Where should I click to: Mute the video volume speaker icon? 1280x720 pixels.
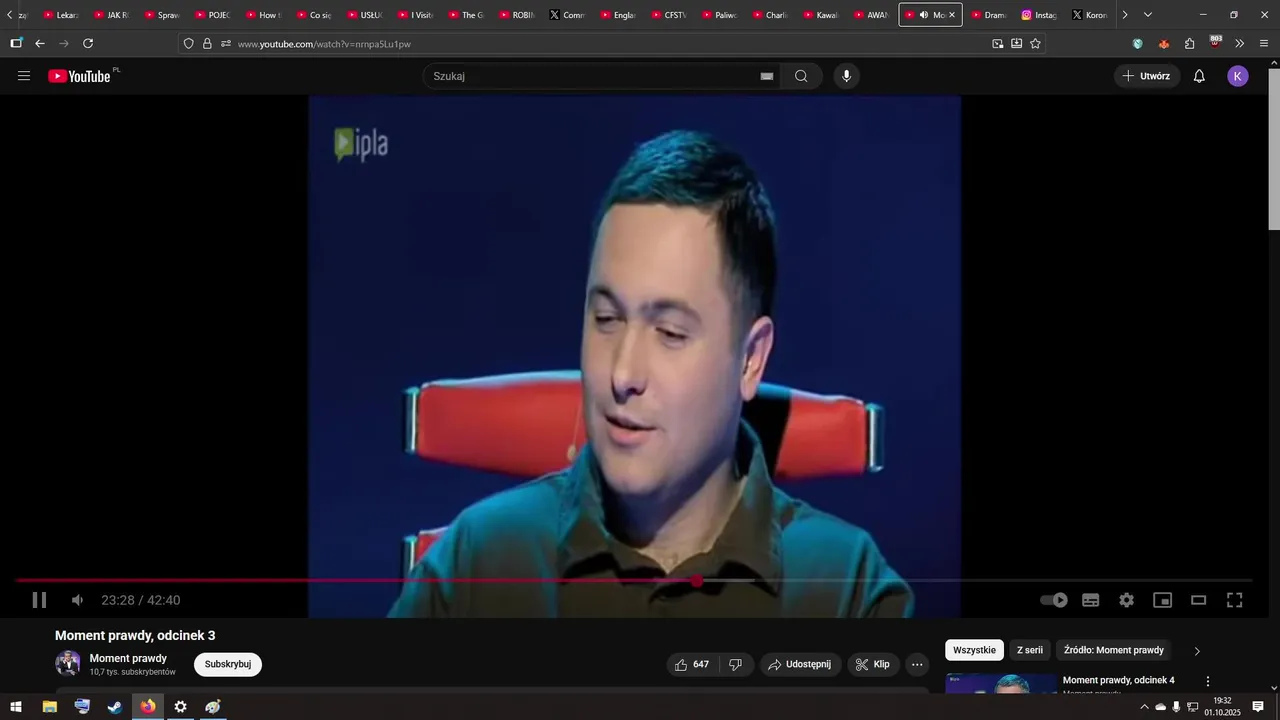pos(77,600)
